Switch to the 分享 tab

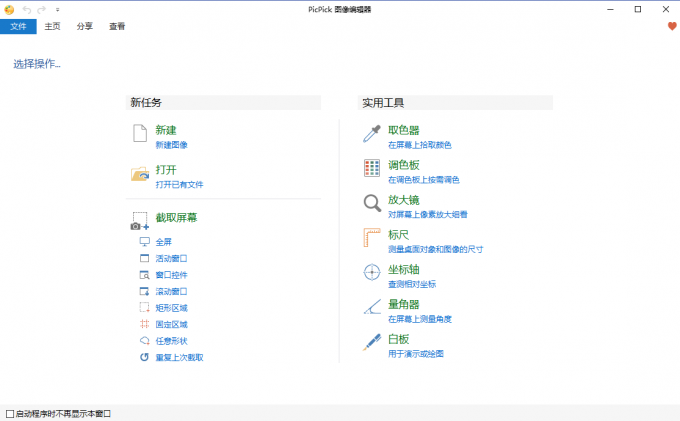(85, 26)
